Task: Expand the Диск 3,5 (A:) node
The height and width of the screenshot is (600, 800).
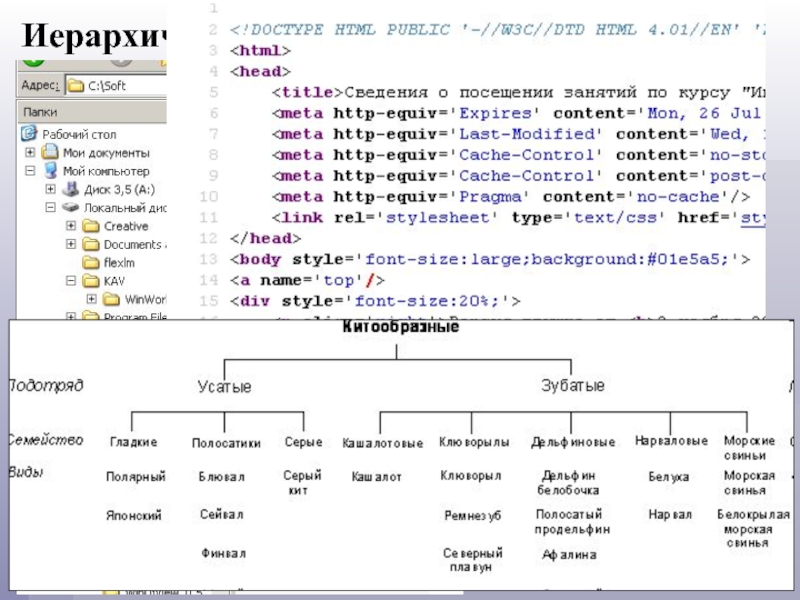Action: click(51, 189)
